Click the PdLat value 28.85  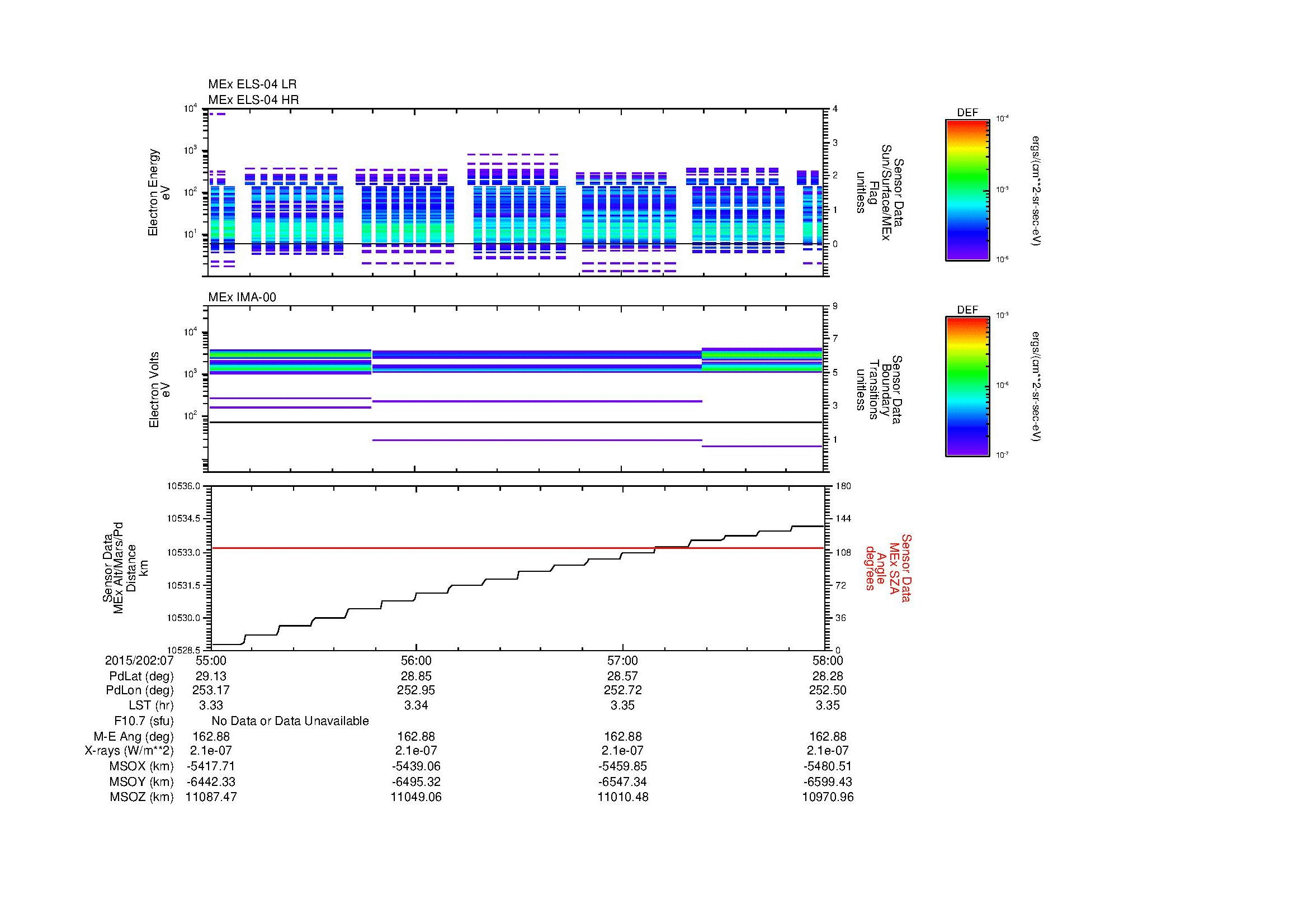tap(417, 676)
